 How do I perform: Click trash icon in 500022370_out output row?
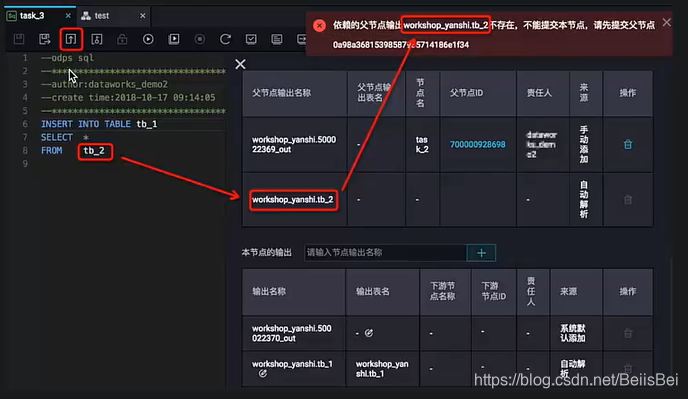[x=628, y=334]
